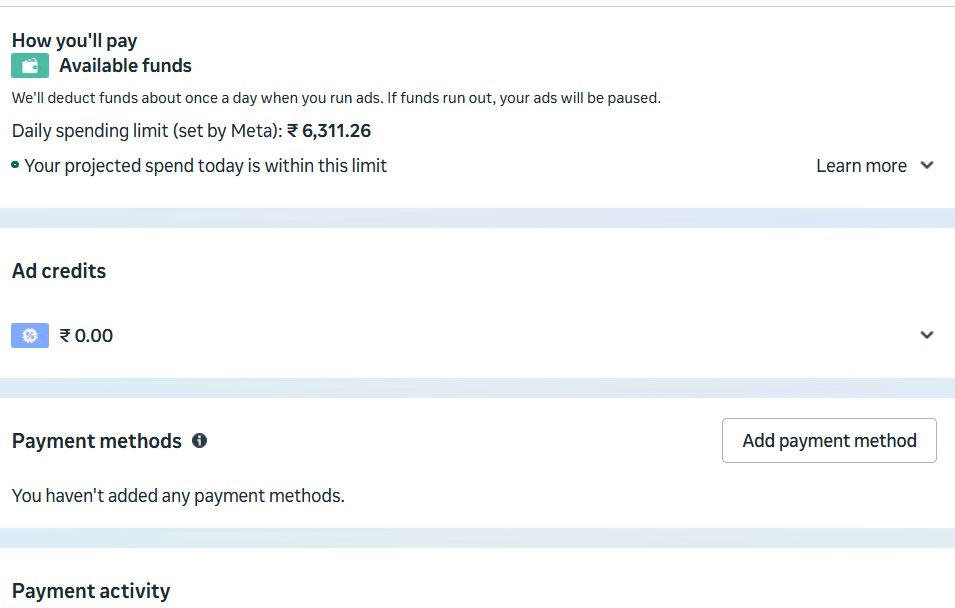Click the blue ad credits coupon icon

point(30,336)
